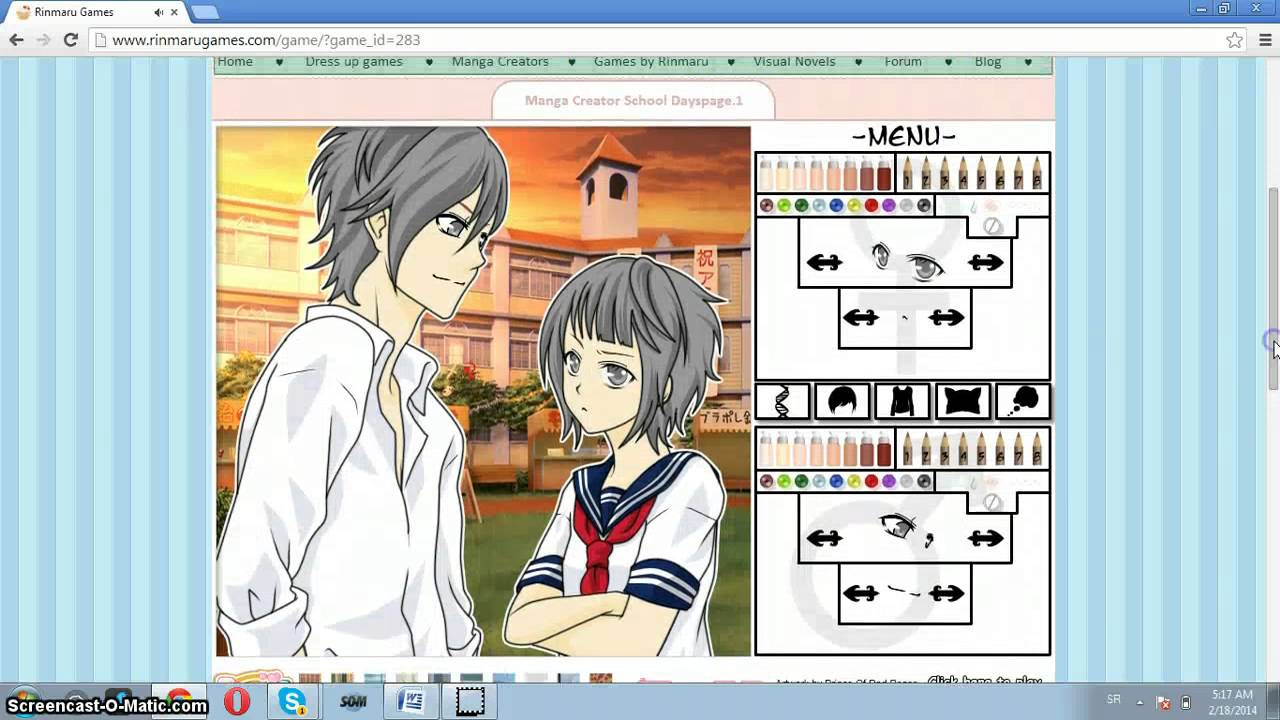Choose the red eye color in female panel
This screenshot has width=1280, height=720.
coord(871,206)
